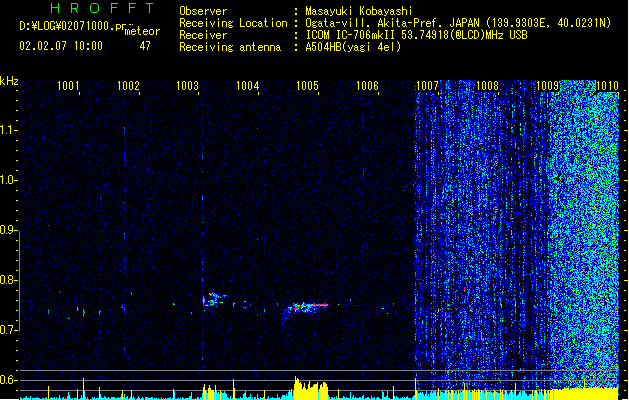Image resolution: width=629 pixels, height=400 pixels.
Task: Click time marker 1003
Action: click(x=187, y=85)
